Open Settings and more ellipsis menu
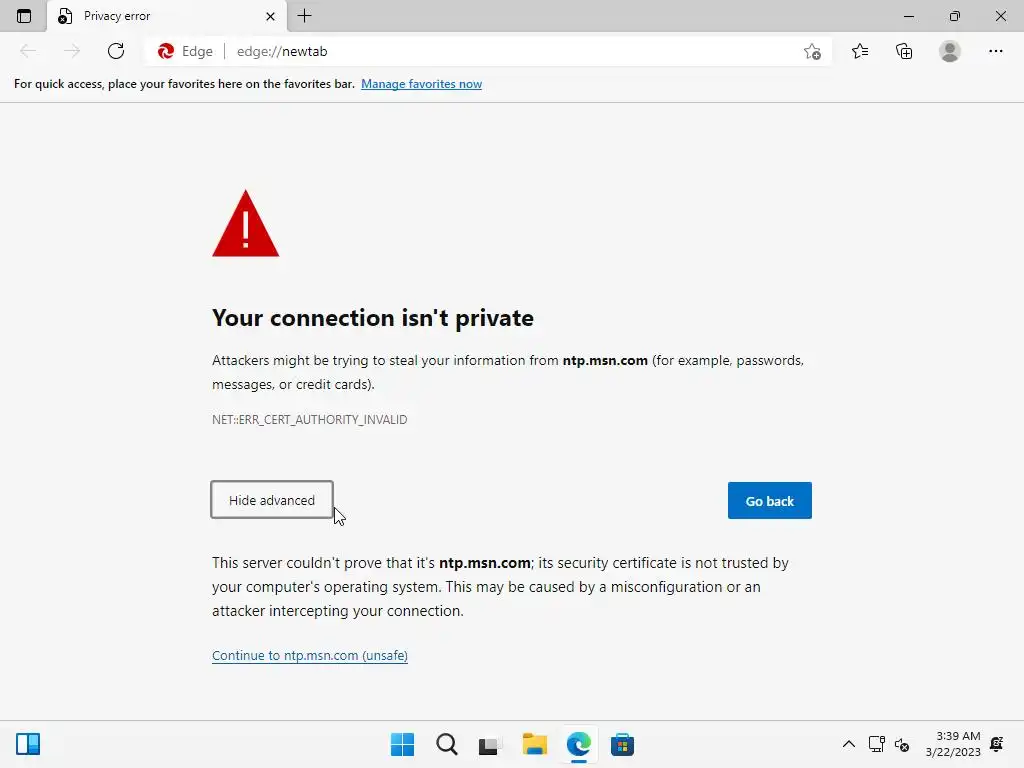This screenshot has height=768, width=1024. [x=995, y=51]
